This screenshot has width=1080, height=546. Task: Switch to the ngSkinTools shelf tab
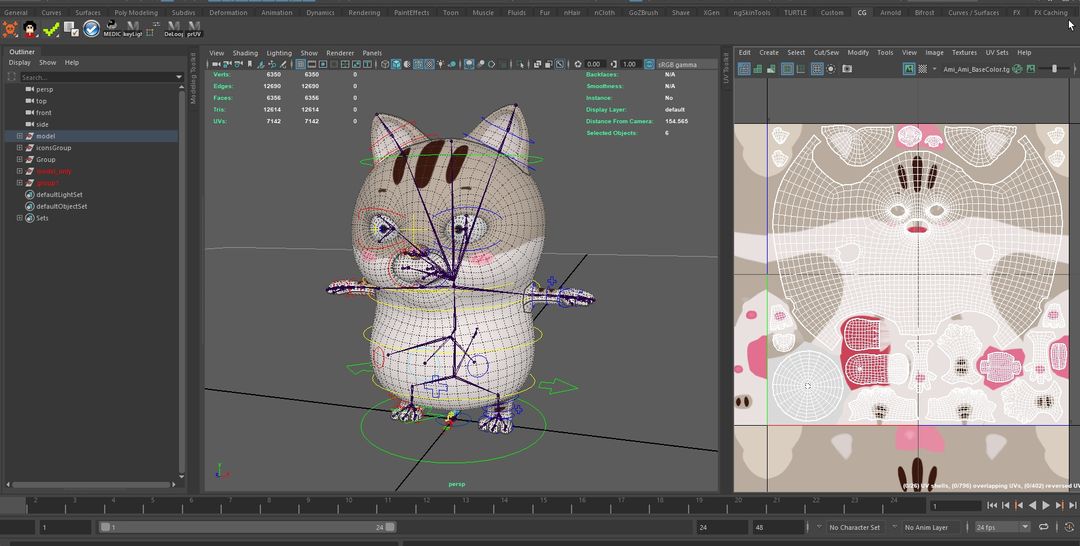point(751,12)
